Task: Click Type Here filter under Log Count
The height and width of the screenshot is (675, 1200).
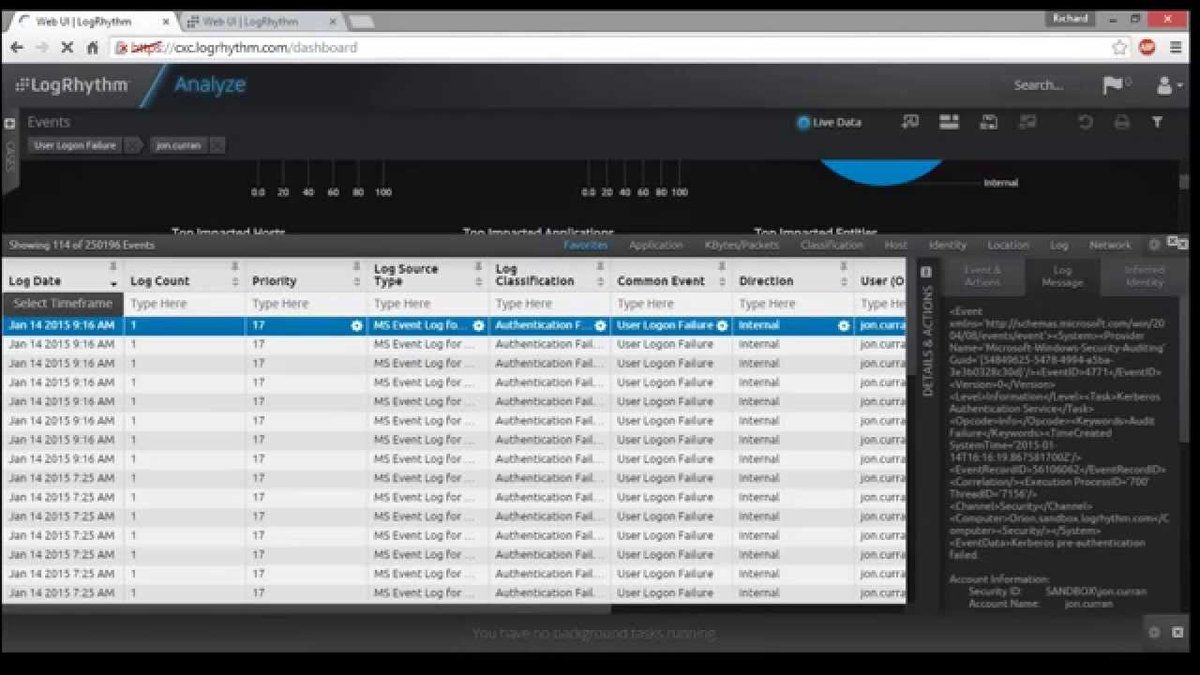Action: (x=185, y=304)
